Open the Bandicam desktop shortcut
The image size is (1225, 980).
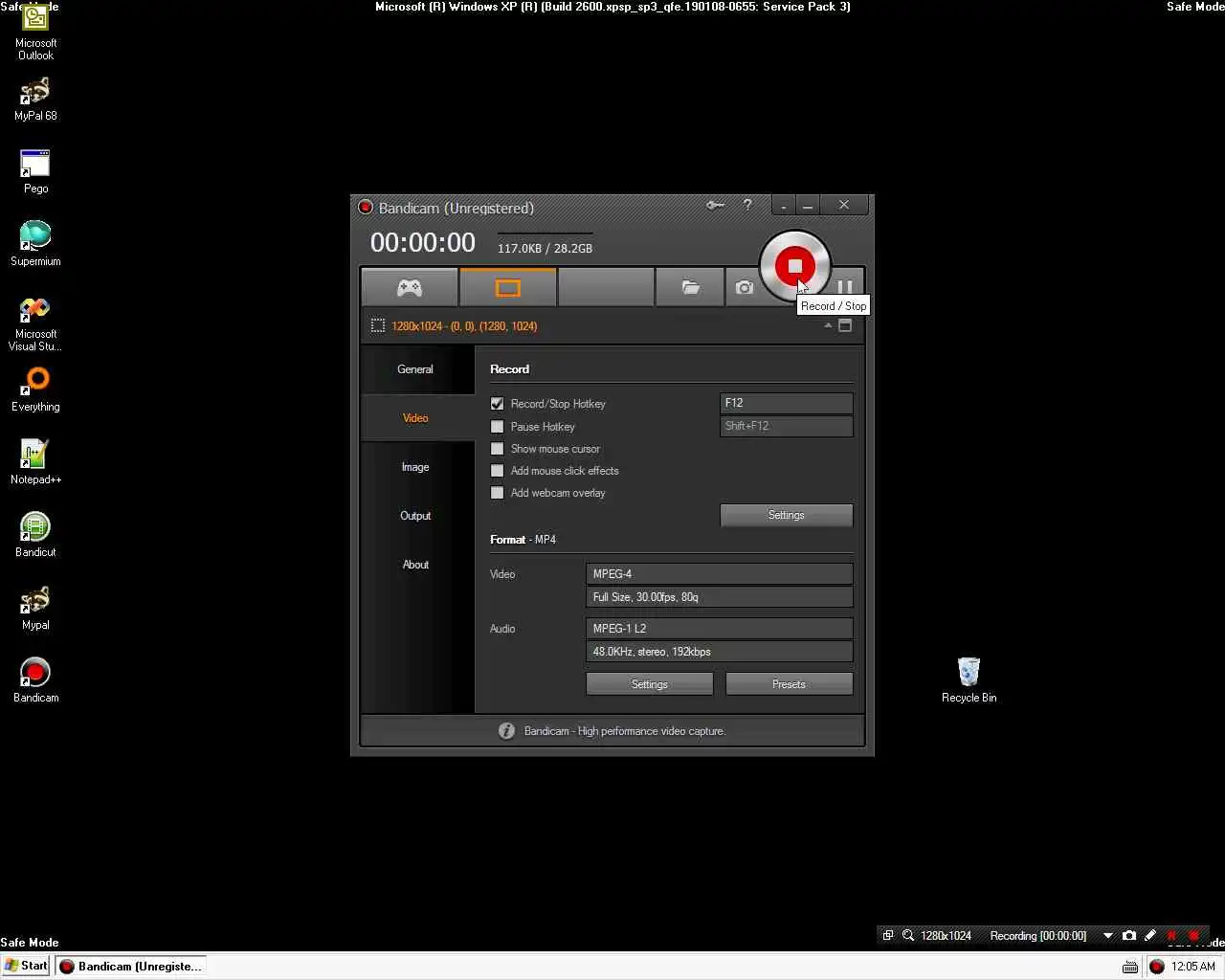(35, 681)
